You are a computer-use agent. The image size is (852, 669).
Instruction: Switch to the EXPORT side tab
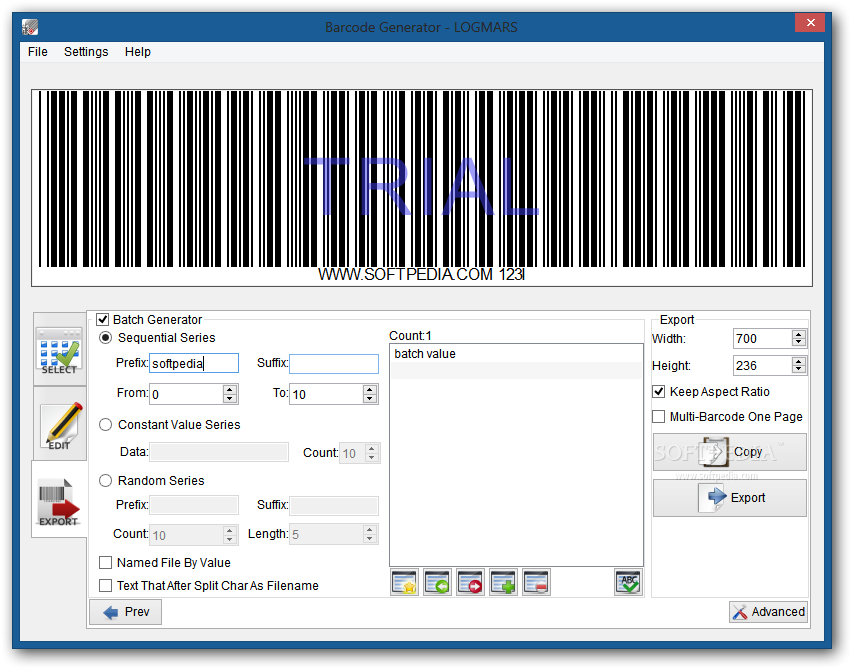click(59, 499)
